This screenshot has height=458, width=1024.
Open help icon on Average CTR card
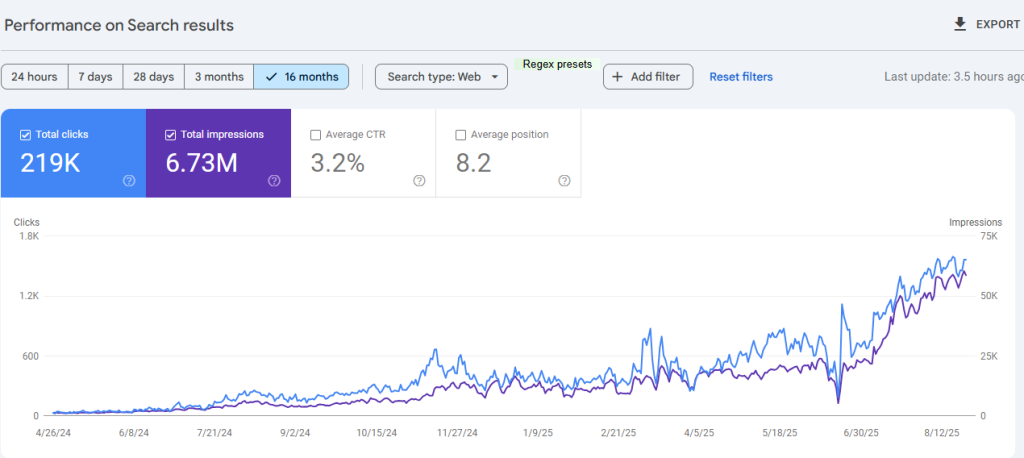click(x=419, y=181)
